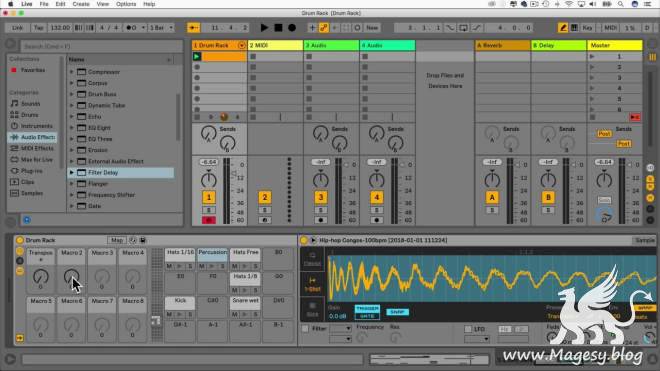
Task: Expand the Compressor folder
Action: tap(72, 72)
